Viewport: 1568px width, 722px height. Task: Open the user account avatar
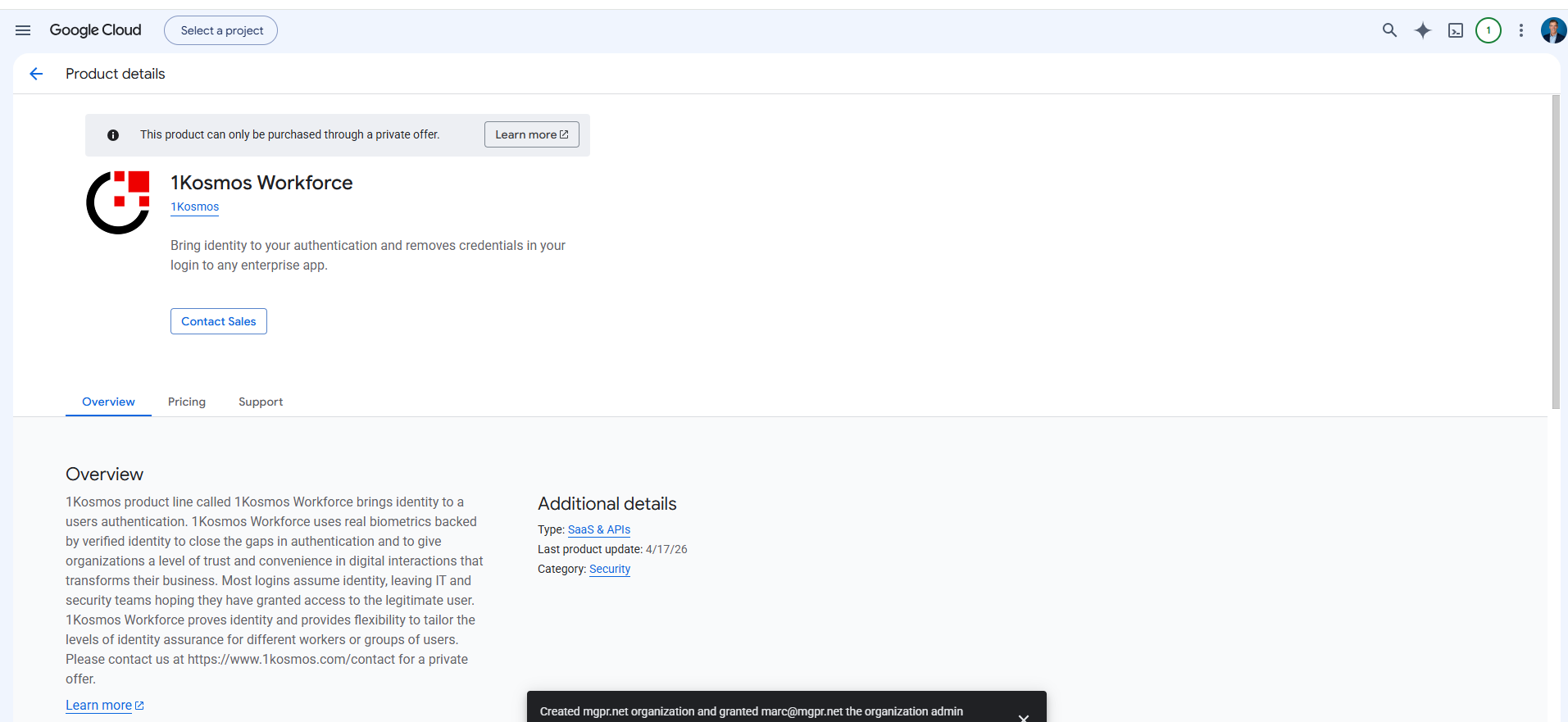[1553, 30]
